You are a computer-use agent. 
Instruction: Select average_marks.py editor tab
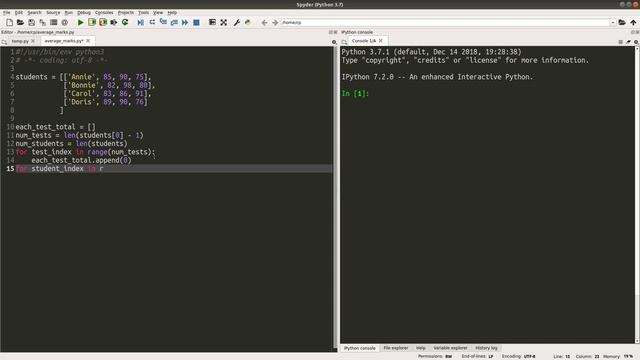pyautogui.click(x=64, y=41)
